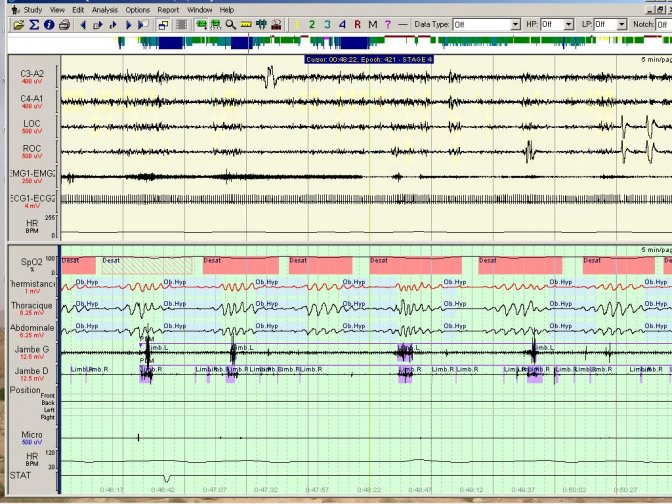Mark the epoch as unknown with purple ?
Image resolution: width=672 pixels, height=504 pixels.
[388, 25]
